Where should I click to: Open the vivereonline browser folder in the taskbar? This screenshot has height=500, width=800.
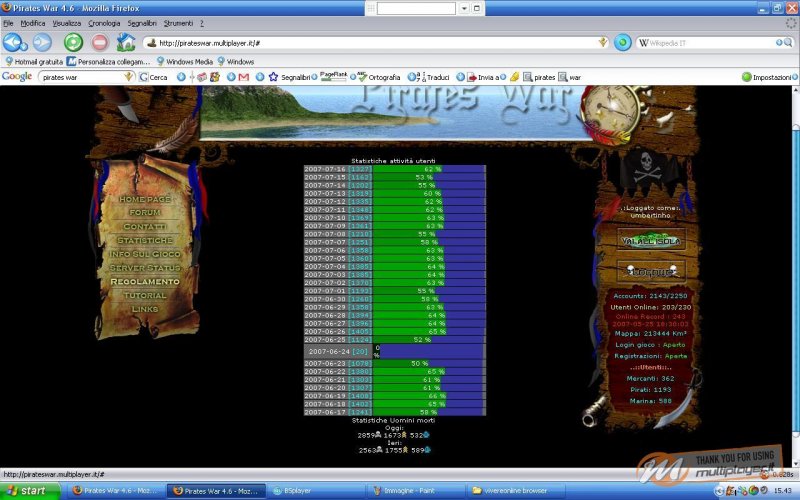coord(515,491)
